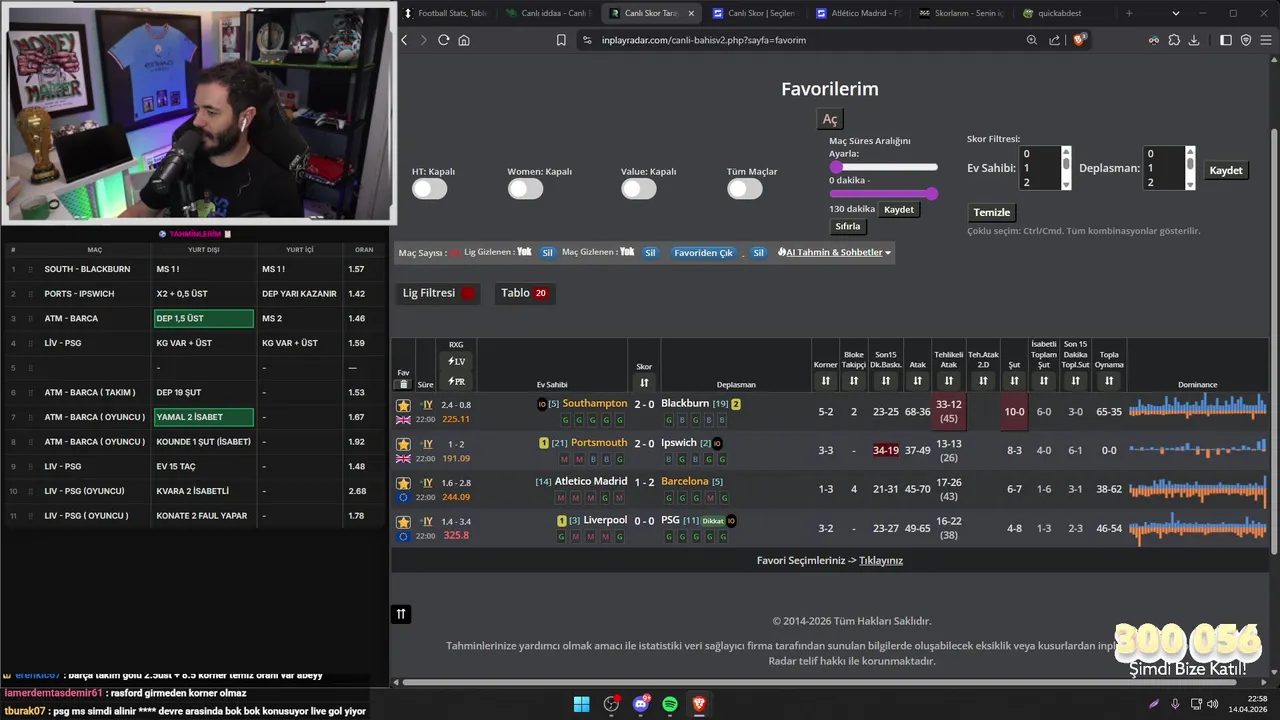
Task: Sort by Bloke Takipçi column arrows
Action: (853, 381)
